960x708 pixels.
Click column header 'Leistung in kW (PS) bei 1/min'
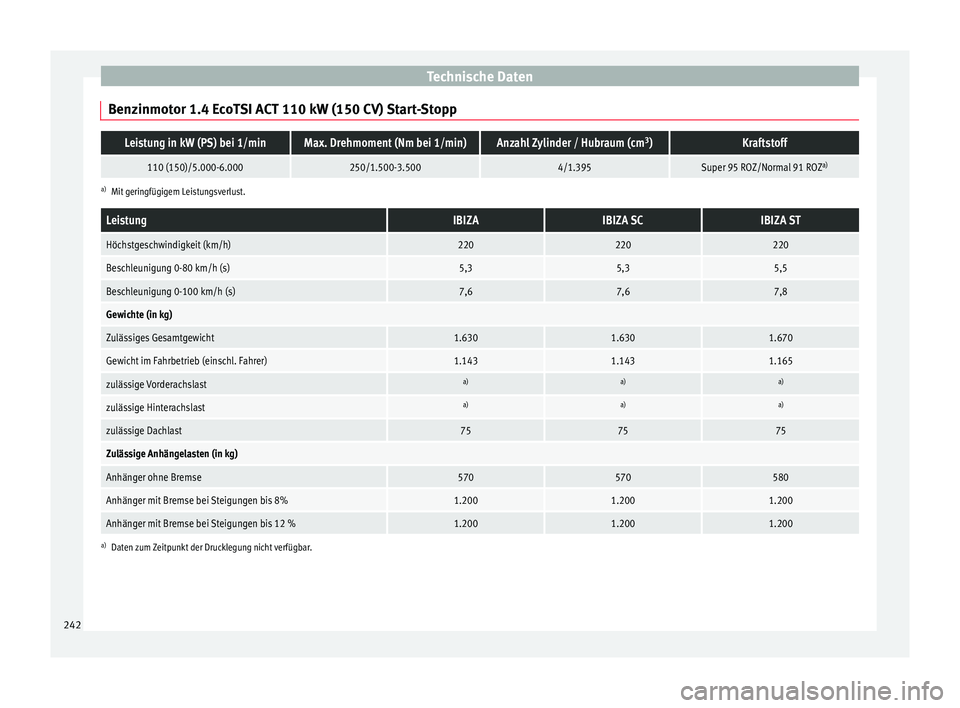point(195,143)
